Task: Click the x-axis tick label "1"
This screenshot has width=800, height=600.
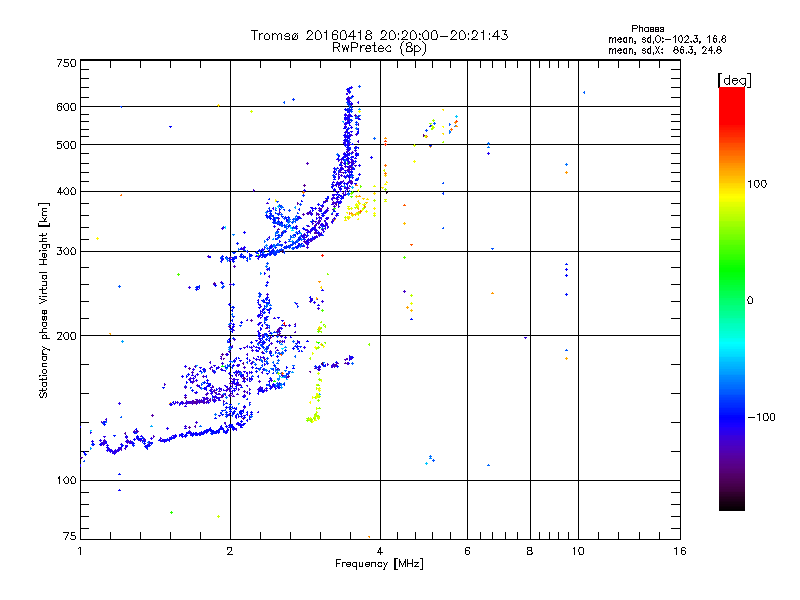Action: [x=80, y=551]
